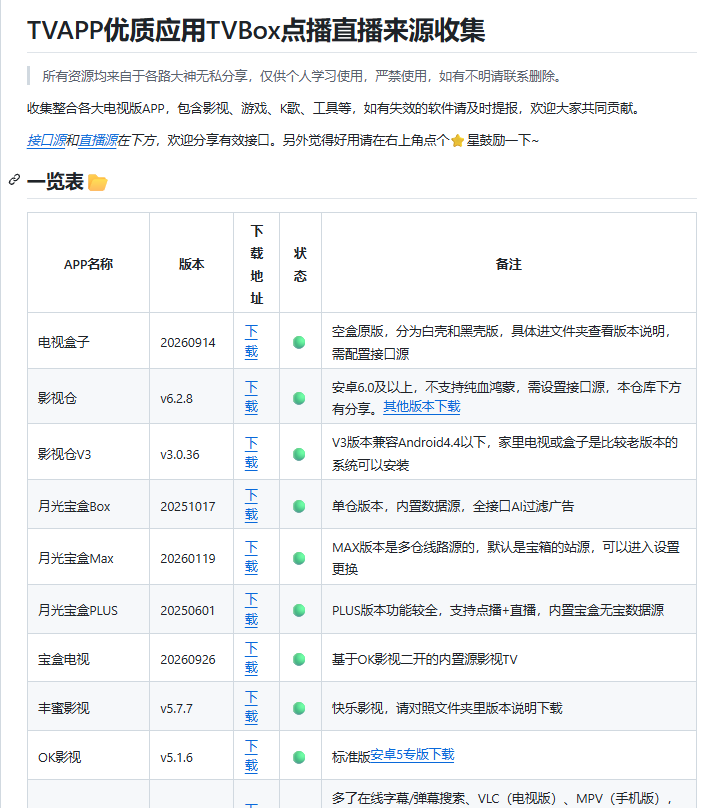Click the 下载 link for 电视盒子
Screen dimensions: 713x808
click(251, 342)
